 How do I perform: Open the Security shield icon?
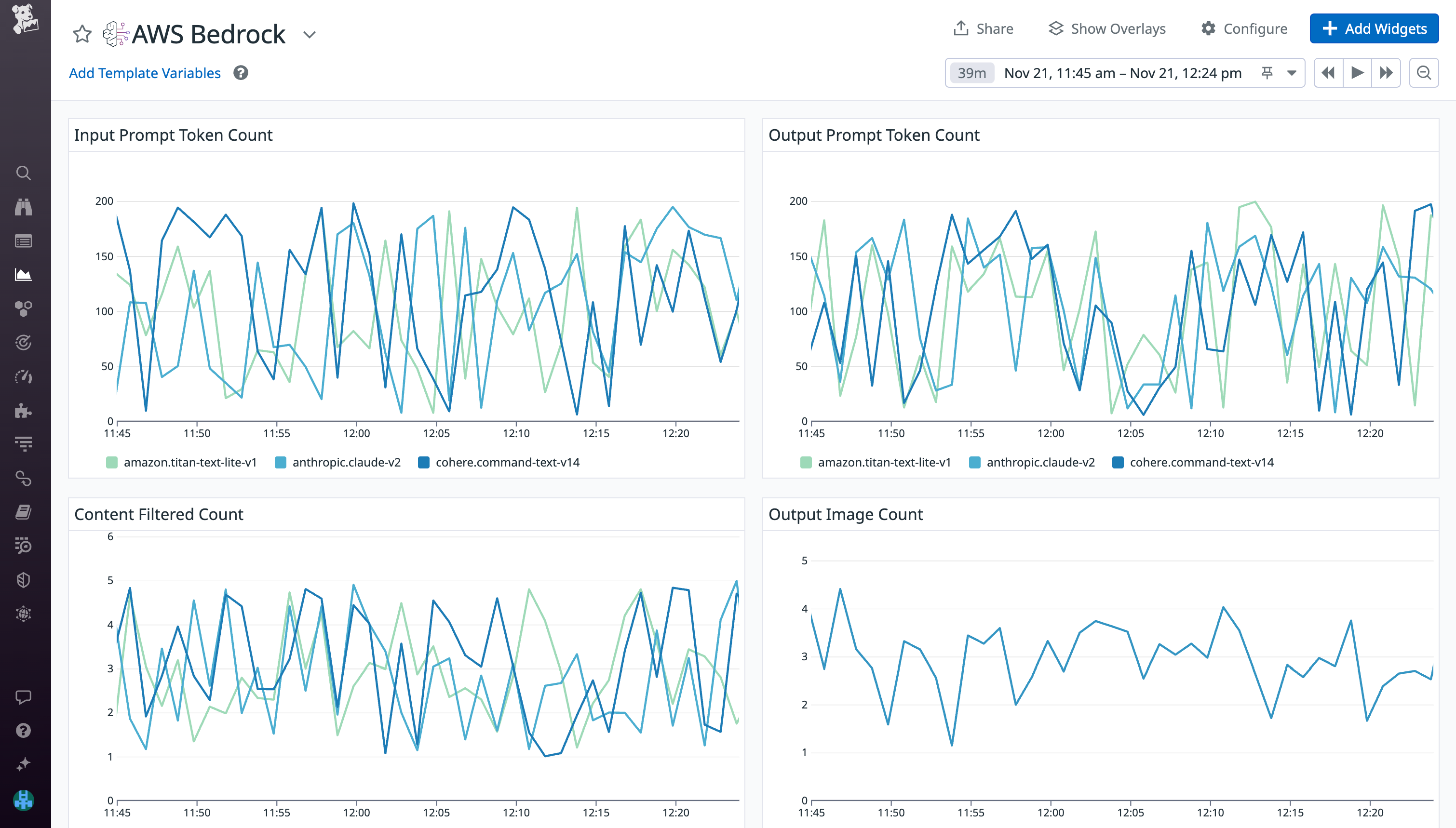click(23, 580)
